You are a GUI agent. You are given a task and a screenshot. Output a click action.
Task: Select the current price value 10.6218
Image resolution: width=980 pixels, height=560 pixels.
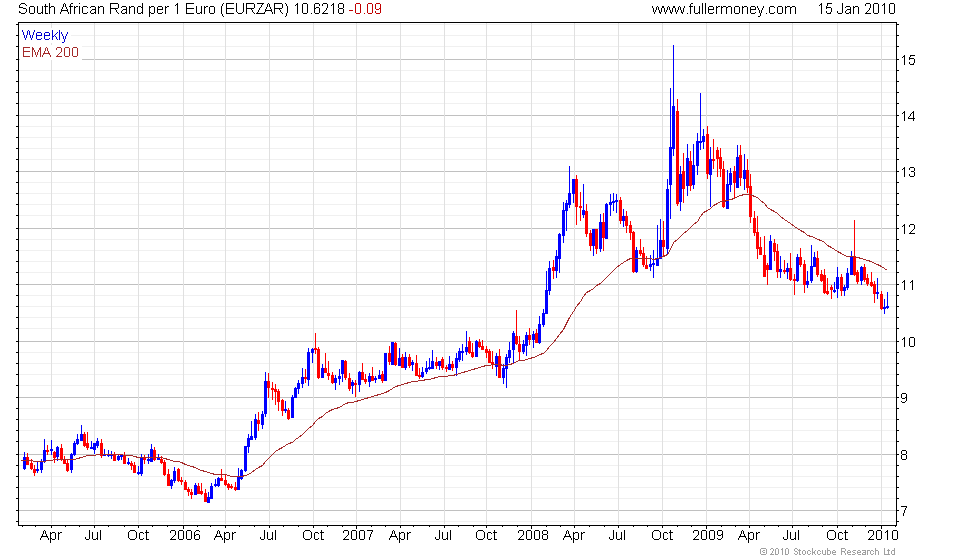pyautogui.click(x=319, y=9)
